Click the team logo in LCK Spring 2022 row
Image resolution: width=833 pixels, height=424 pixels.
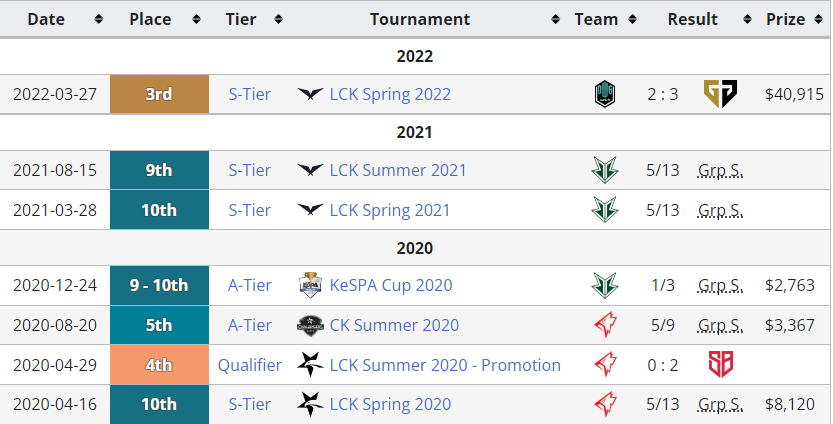pyautogui.click(x=604, y=94)
